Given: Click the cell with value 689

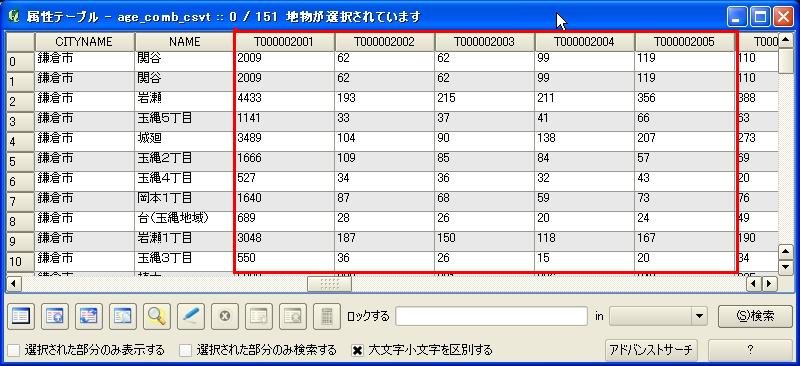Looking at the screenshot, I should tap(284, 221).
